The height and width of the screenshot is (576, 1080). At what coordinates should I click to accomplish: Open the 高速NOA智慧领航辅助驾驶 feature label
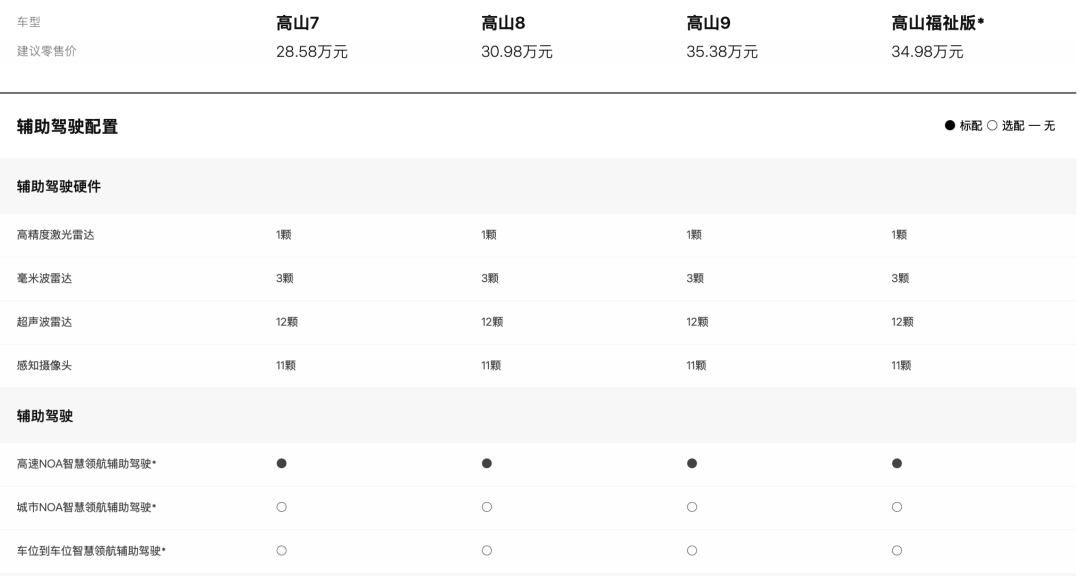click(x=86, y=464)
